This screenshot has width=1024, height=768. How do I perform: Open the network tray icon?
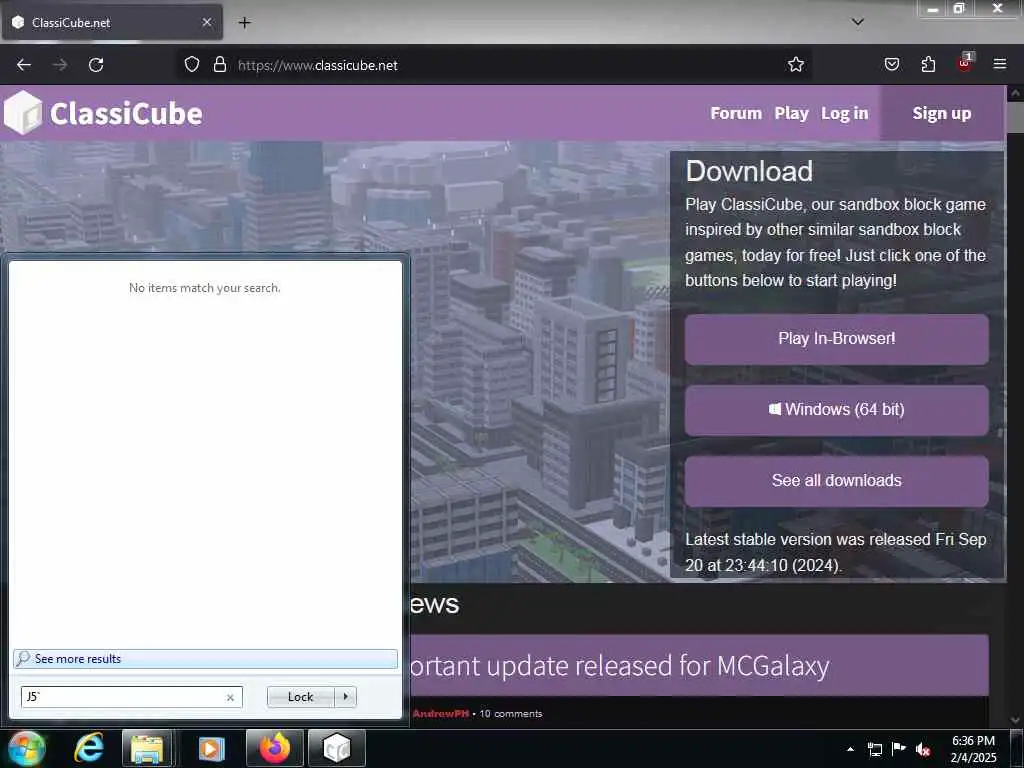tap(874, 749)
